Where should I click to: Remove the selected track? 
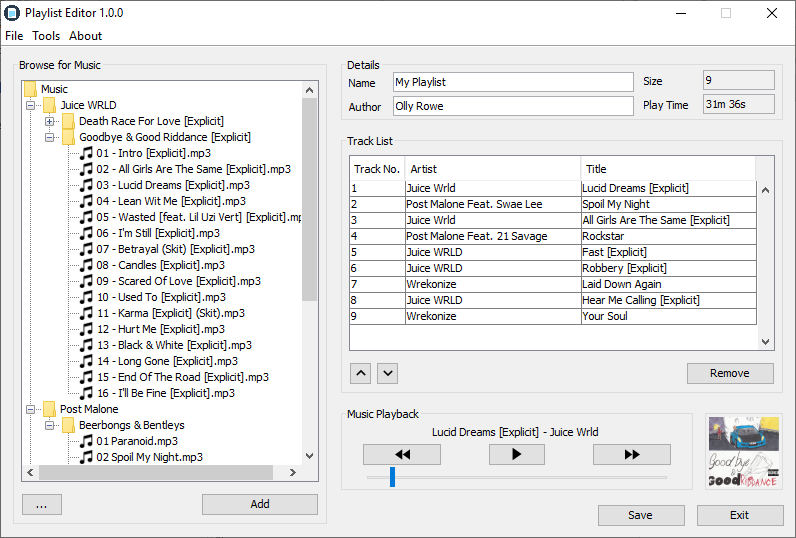point(731,374)
